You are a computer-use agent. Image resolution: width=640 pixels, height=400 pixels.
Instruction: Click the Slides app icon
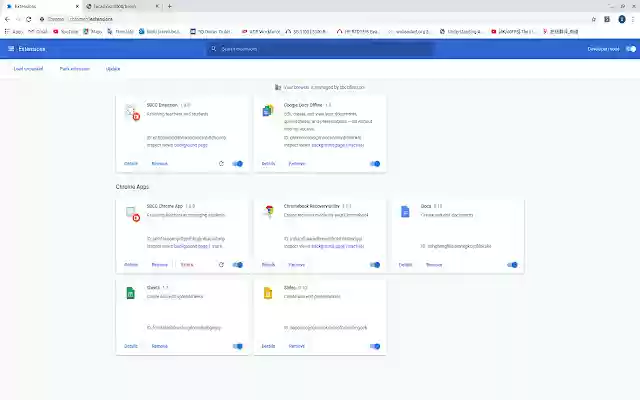[x=268, y=293]
